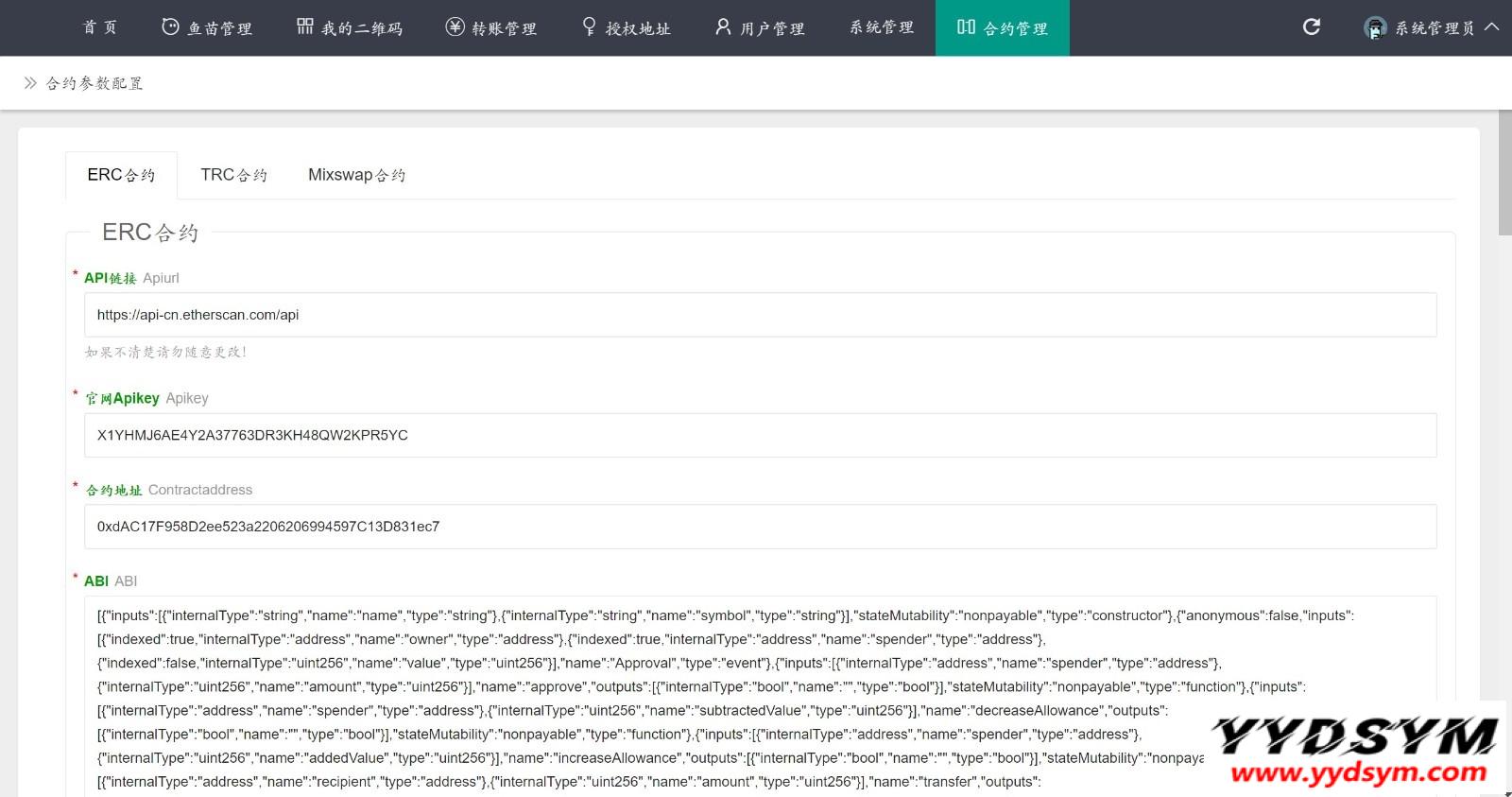Refresh the page with the reload icon
The width and height of the screenshot is (1512, 797).
point(1312,27)
